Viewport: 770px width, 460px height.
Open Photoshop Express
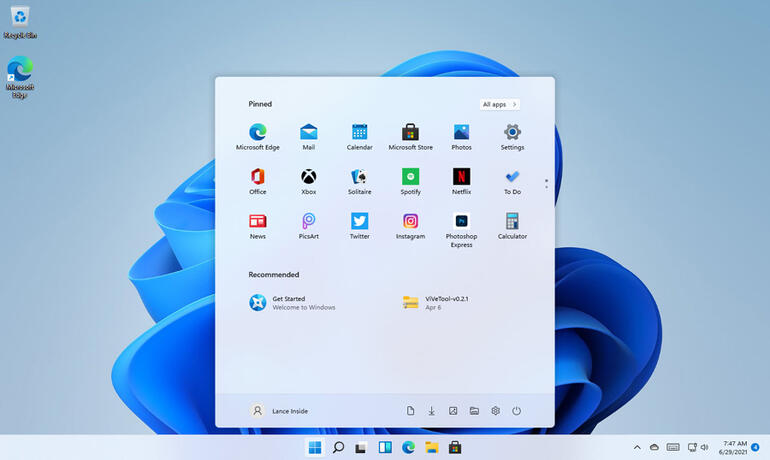click(461, 230)
